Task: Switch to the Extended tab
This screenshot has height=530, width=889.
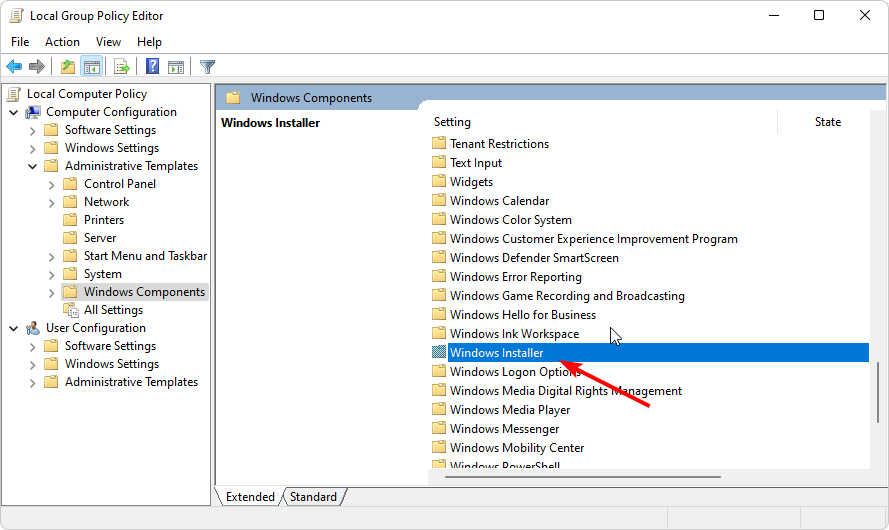Action: (250, 497)
